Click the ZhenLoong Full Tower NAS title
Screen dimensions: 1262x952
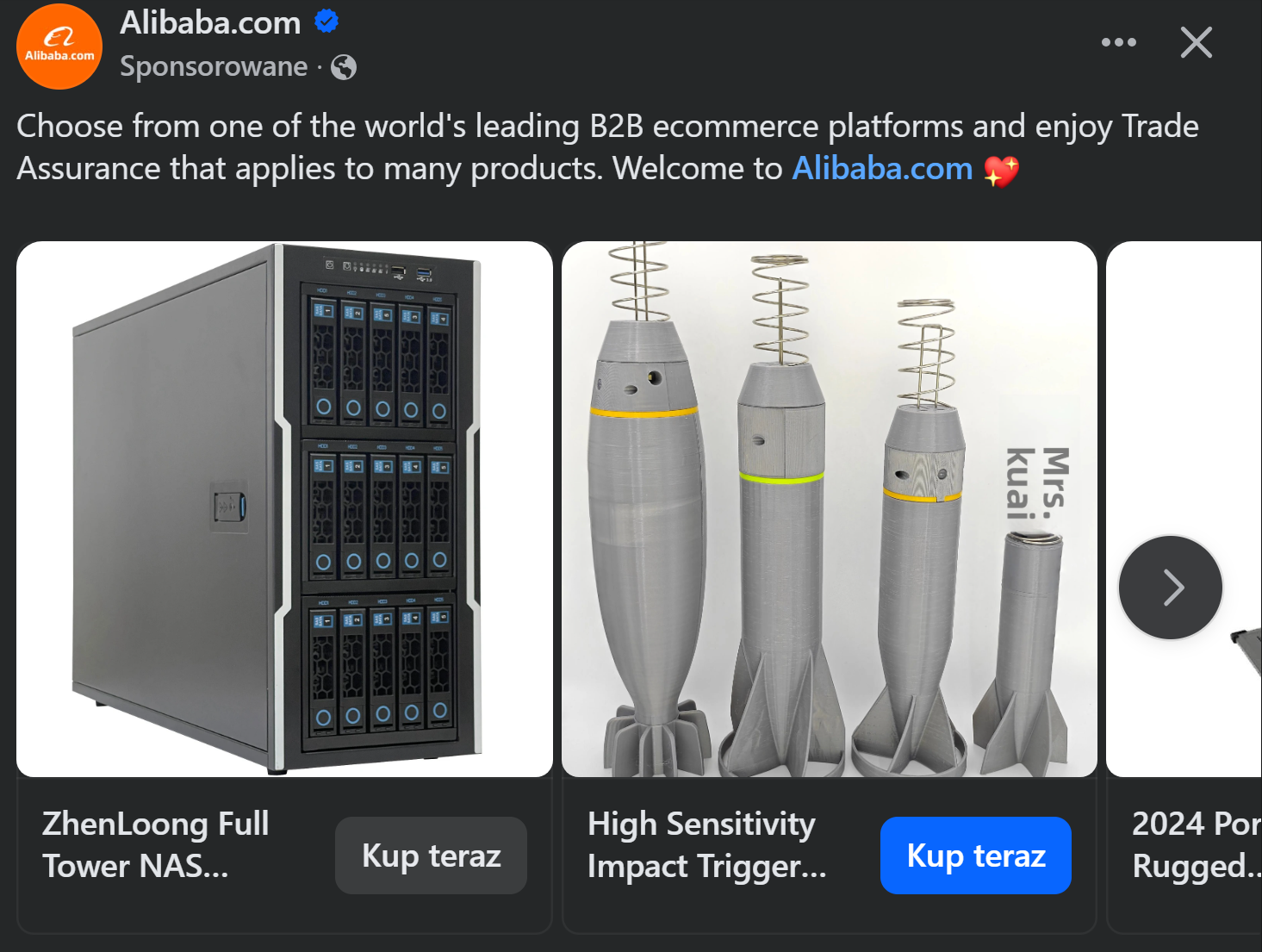[156, 845]
